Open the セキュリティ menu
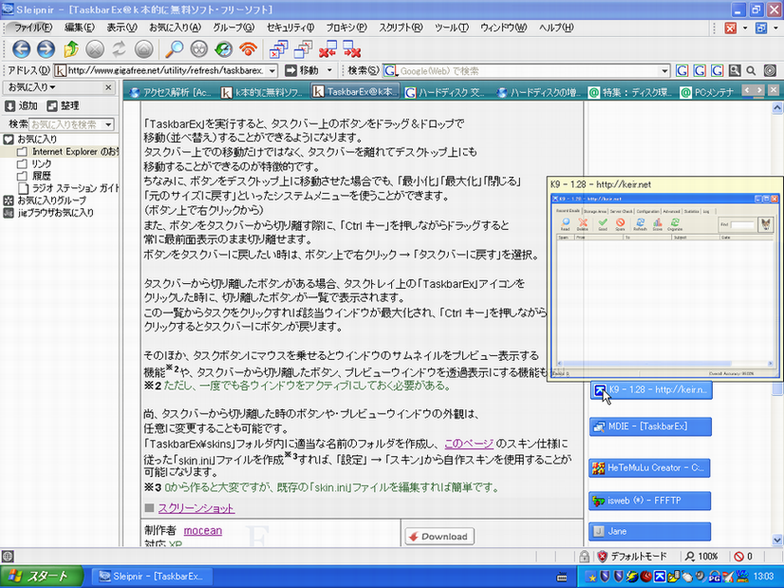Screen dimensions: 784x588 [290, 28]
